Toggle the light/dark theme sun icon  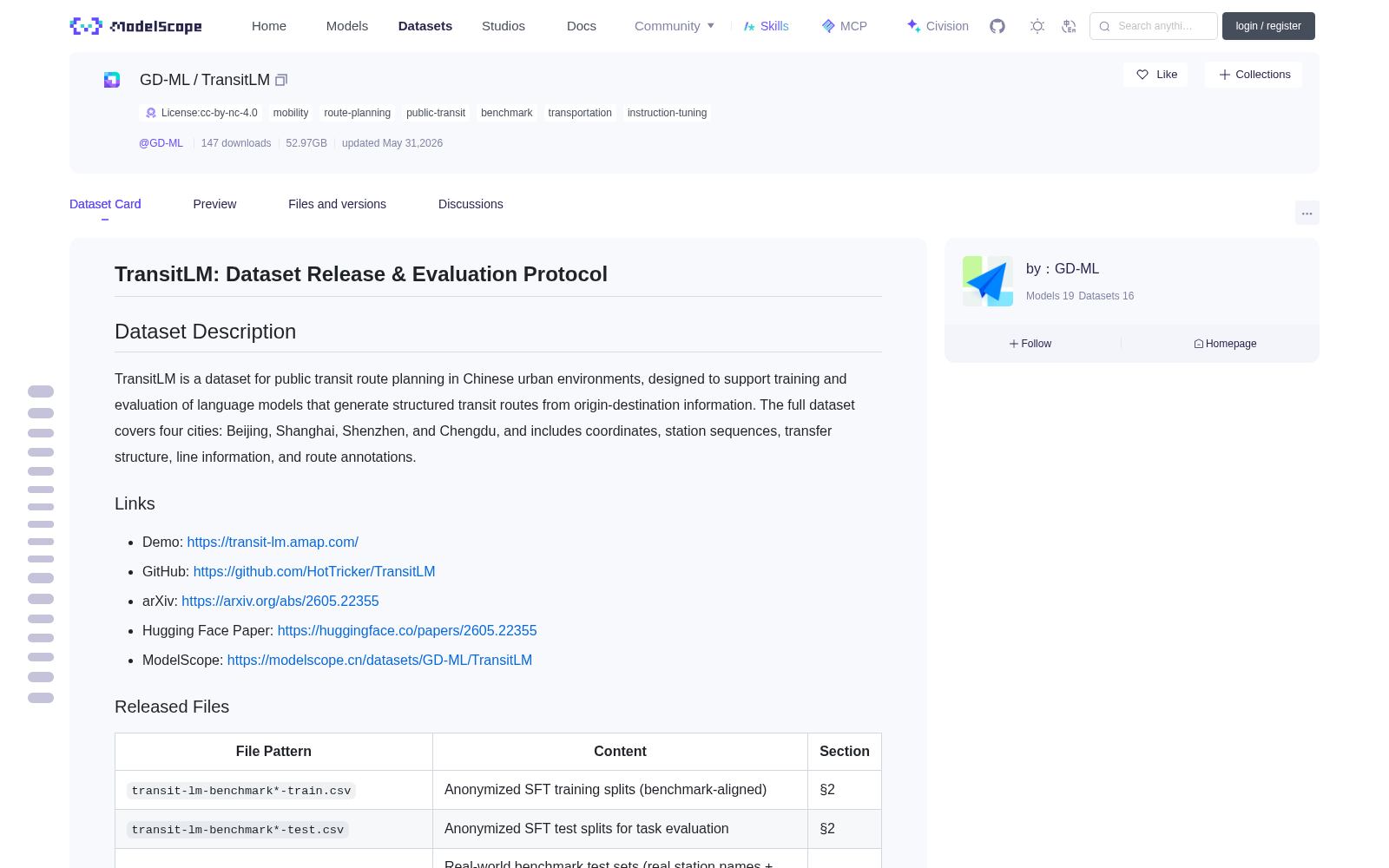tap(1037, 26)
